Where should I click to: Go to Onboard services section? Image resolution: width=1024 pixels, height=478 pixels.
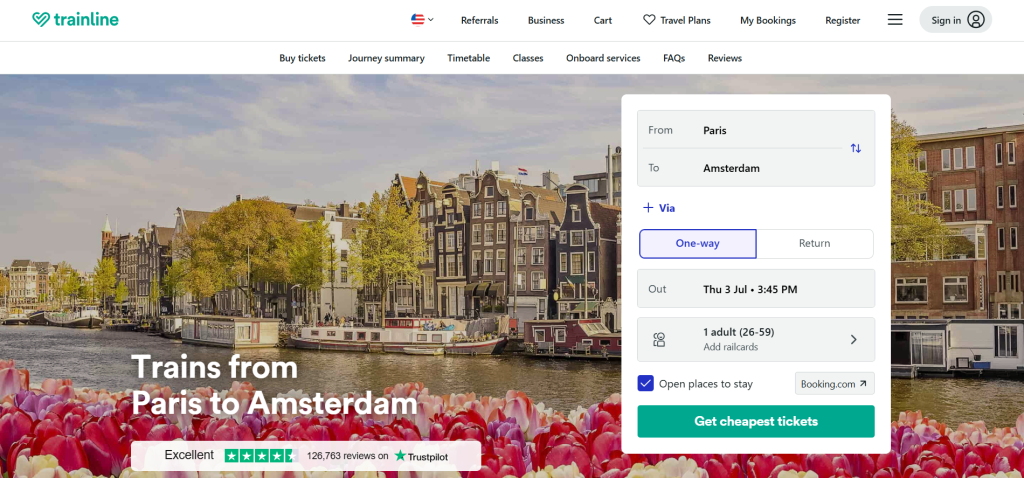click(603, 58)
